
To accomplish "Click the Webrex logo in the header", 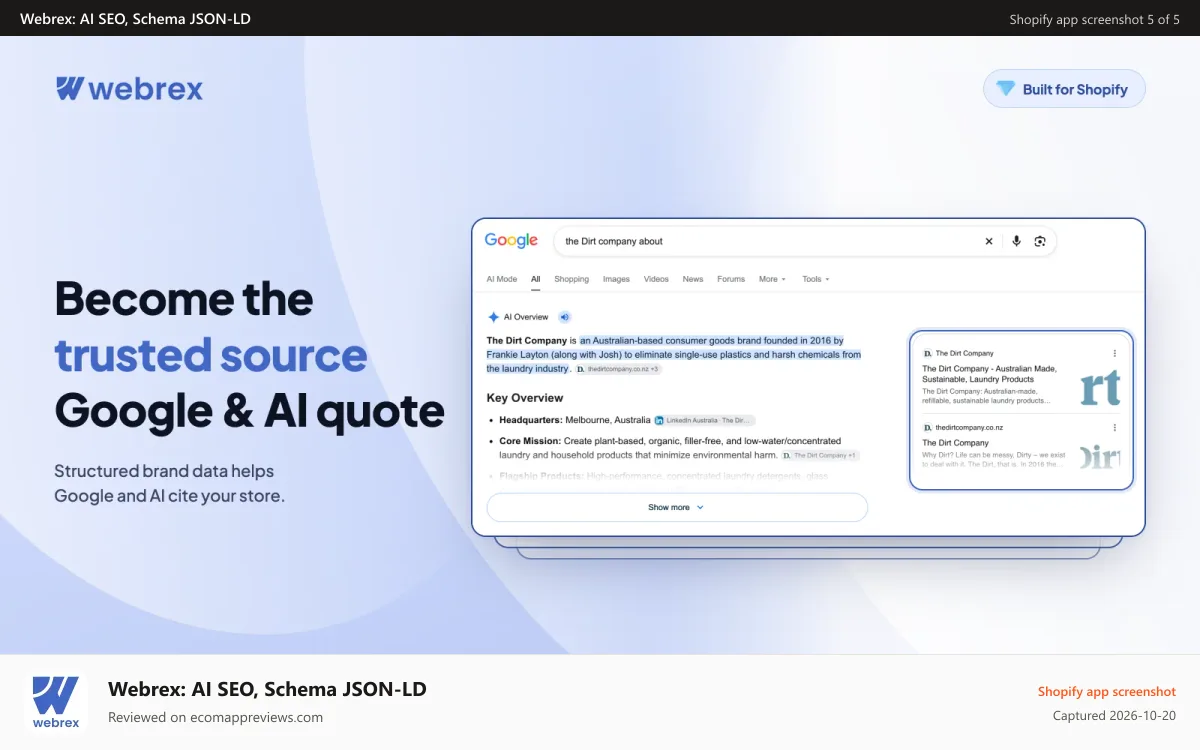I will 129,89.
